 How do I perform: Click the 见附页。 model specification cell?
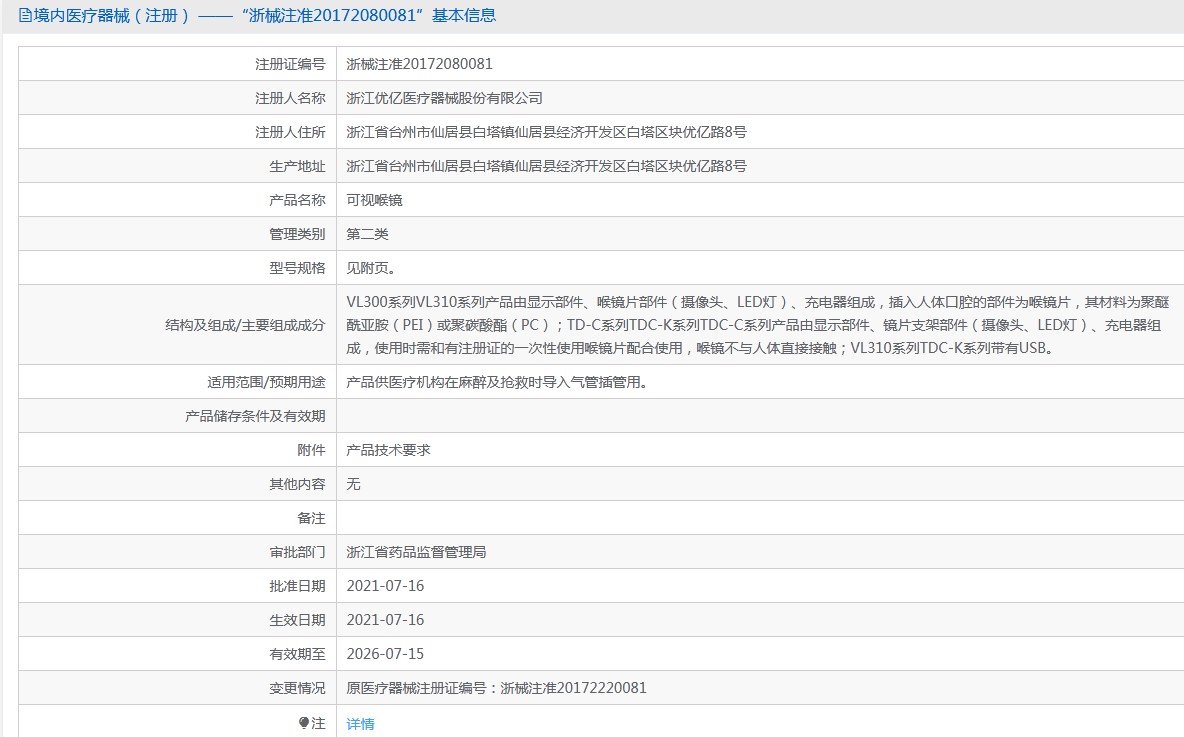pos(370,268)
